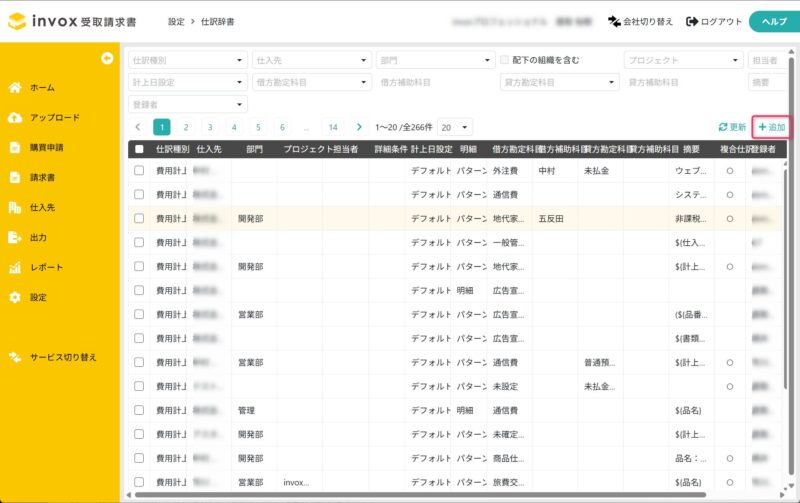Open the 計上日設定 filter dropdown
Screen dimensions: 800x503
[x=188, y=82]
